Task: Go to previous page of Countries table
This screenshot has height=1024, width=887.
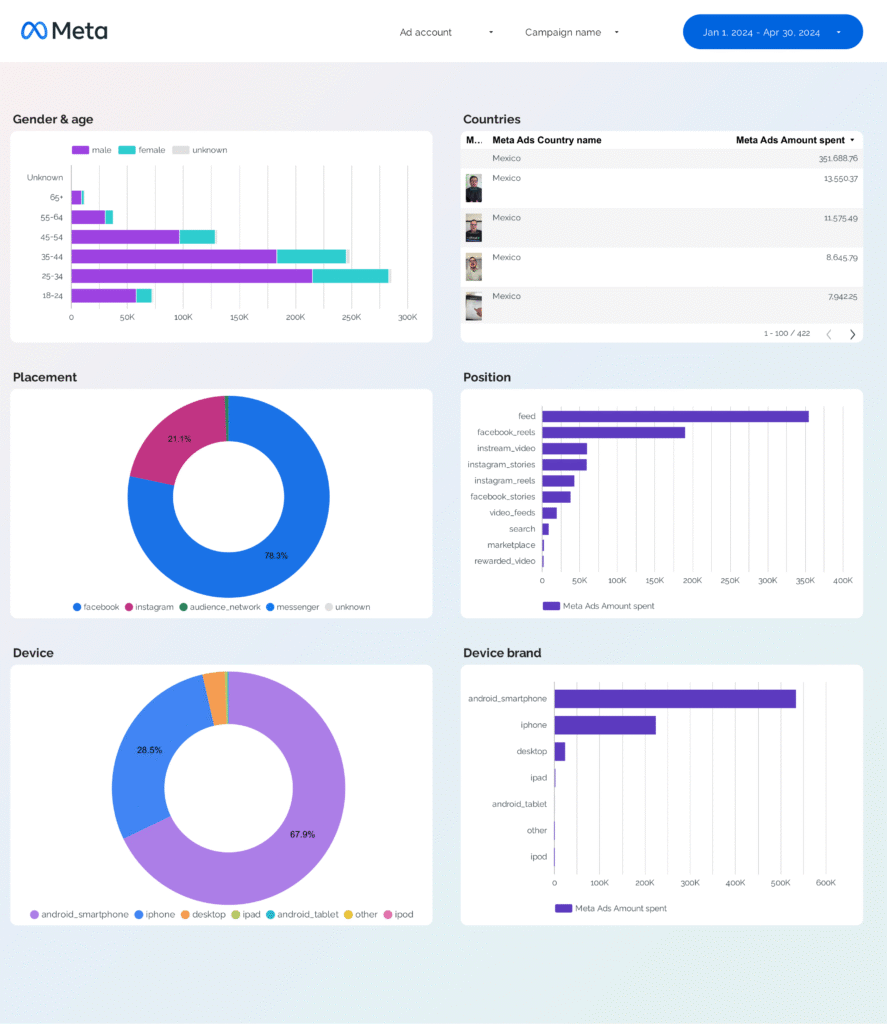Action: [829, 334]
